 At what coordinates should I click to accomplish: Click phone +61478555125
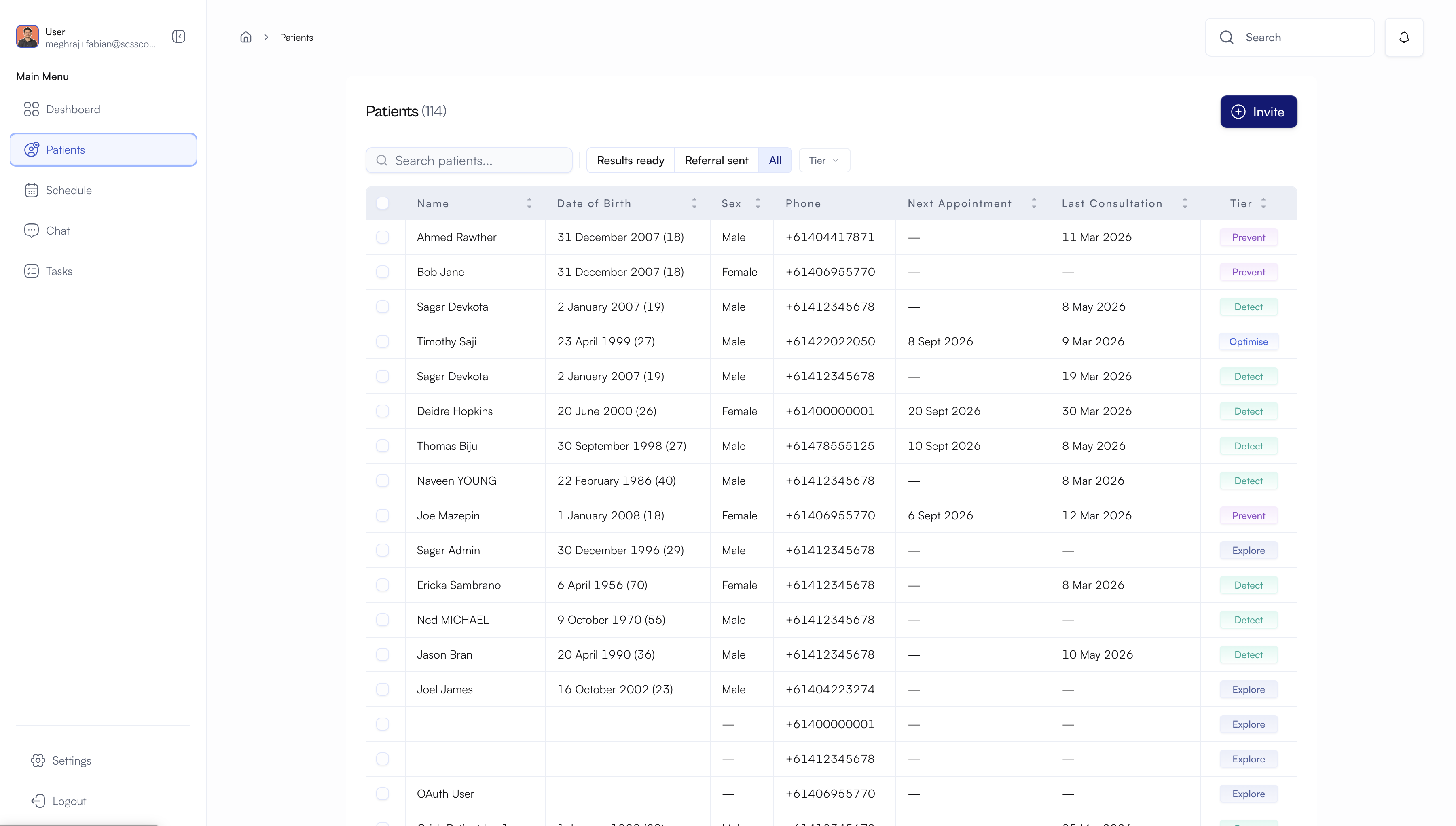pos(830,446)
